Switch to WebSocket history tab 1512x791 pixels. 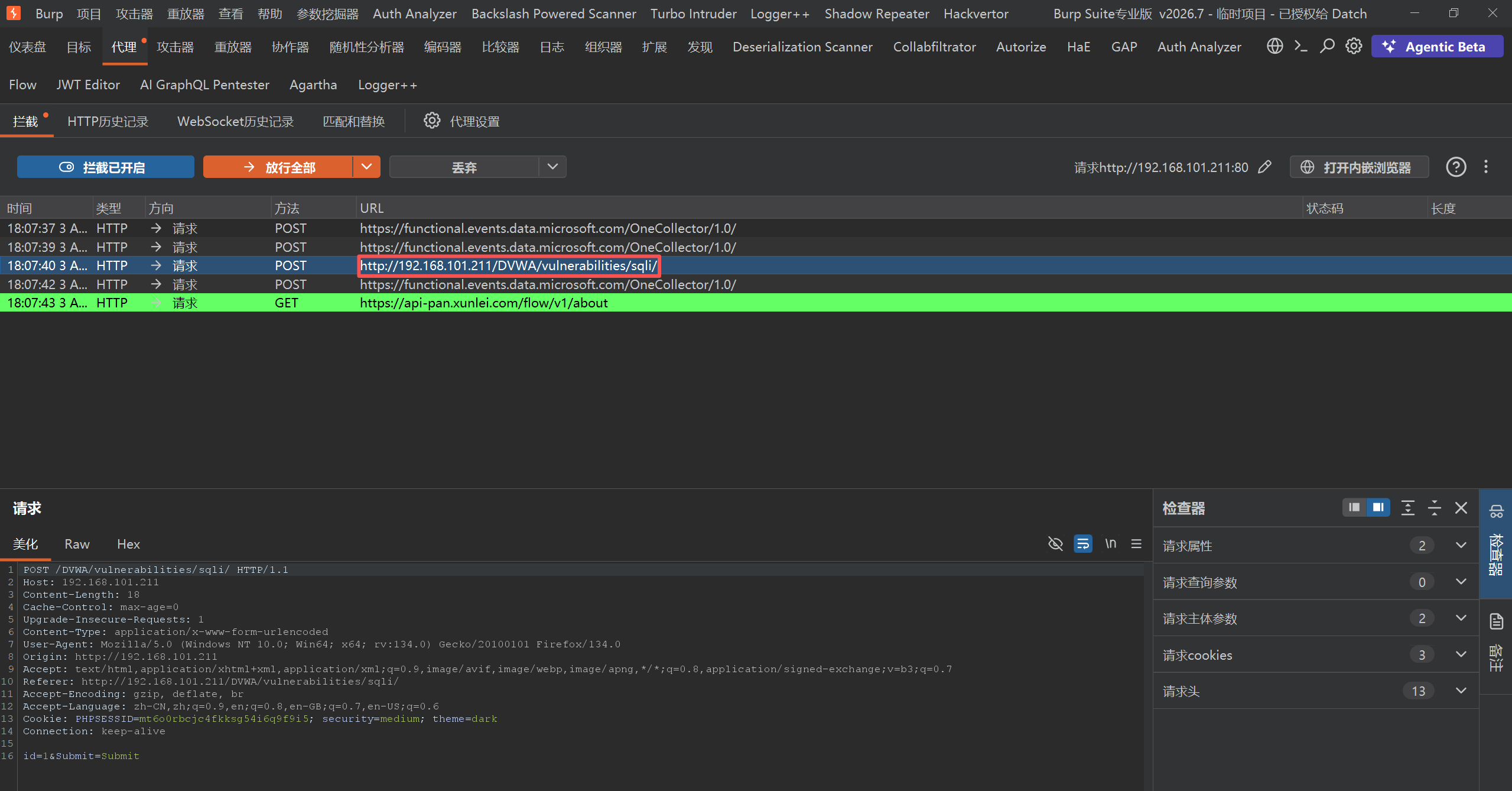[x=235, y=121]
